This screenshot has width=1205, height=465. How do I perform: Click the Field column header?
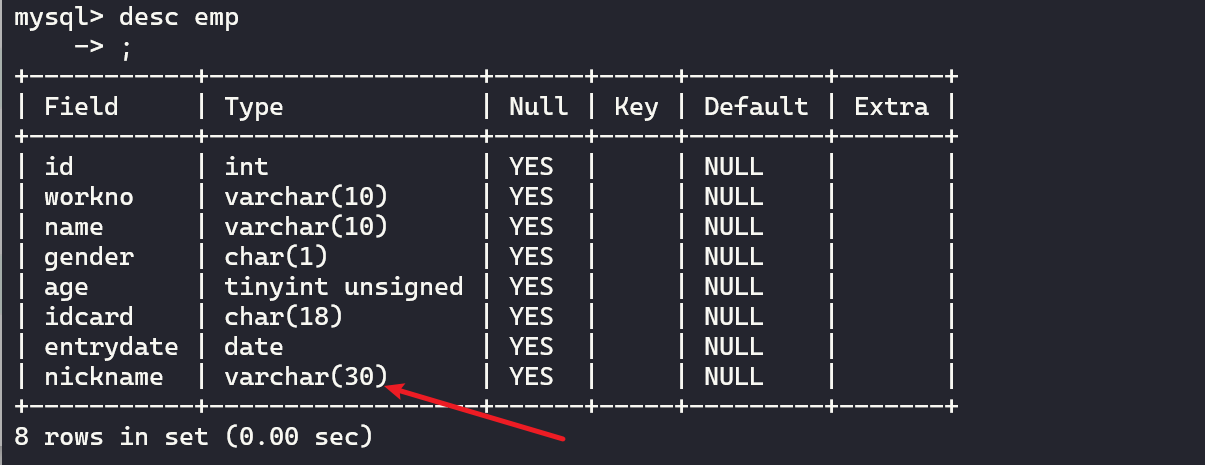[81, 107]
